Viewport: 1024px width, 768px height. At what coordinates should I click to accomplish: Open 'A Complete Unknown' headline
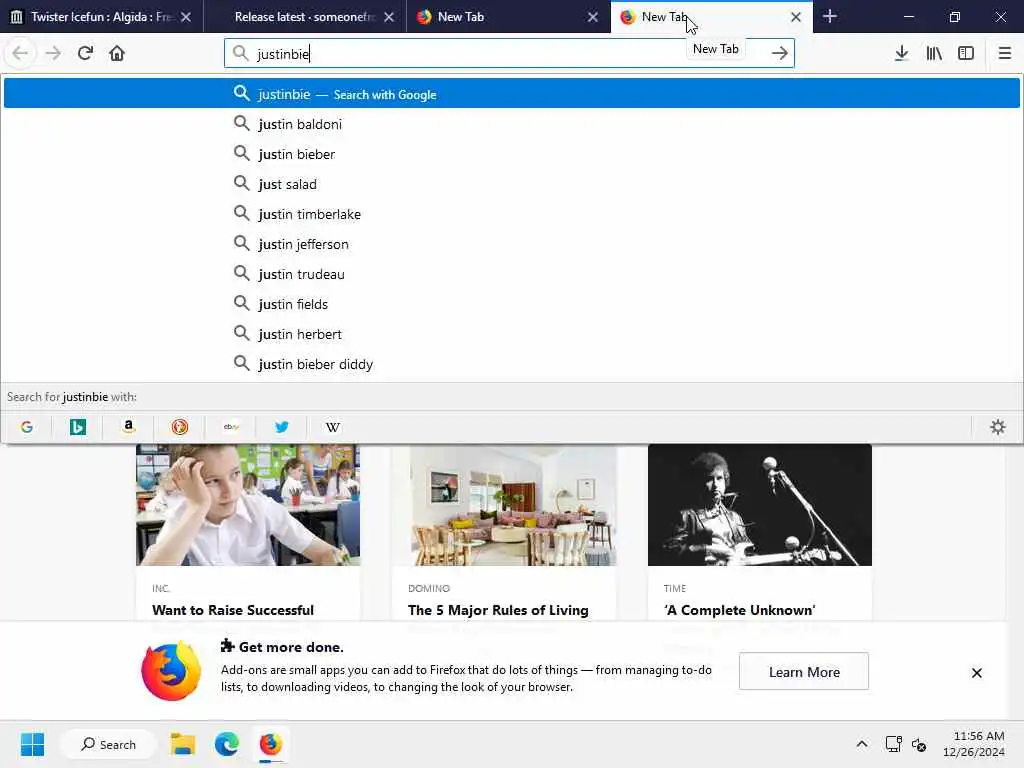pos(739,610)
